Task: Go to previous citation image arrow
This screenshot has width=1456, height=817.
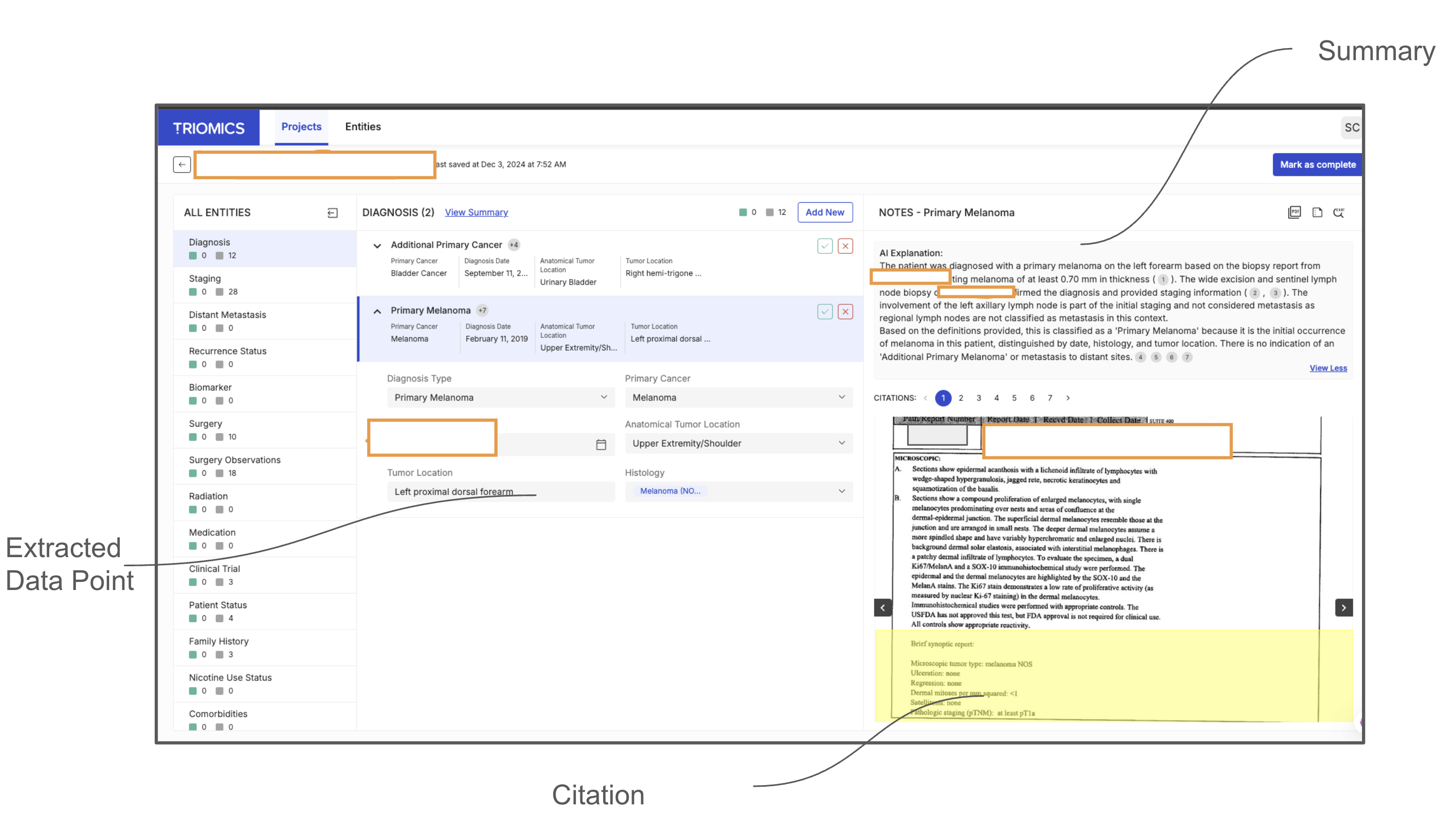Action: point(883,607)
